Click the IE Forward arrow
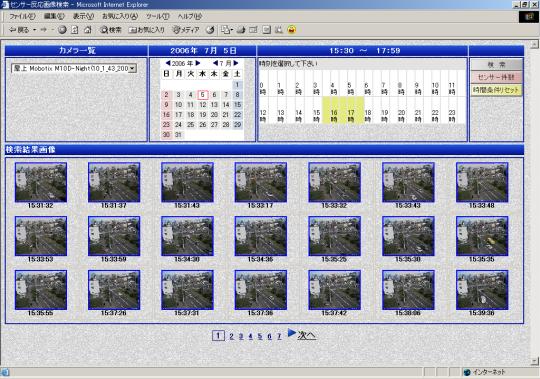Screen dimensions: 540x379 [x=44, y=30]
